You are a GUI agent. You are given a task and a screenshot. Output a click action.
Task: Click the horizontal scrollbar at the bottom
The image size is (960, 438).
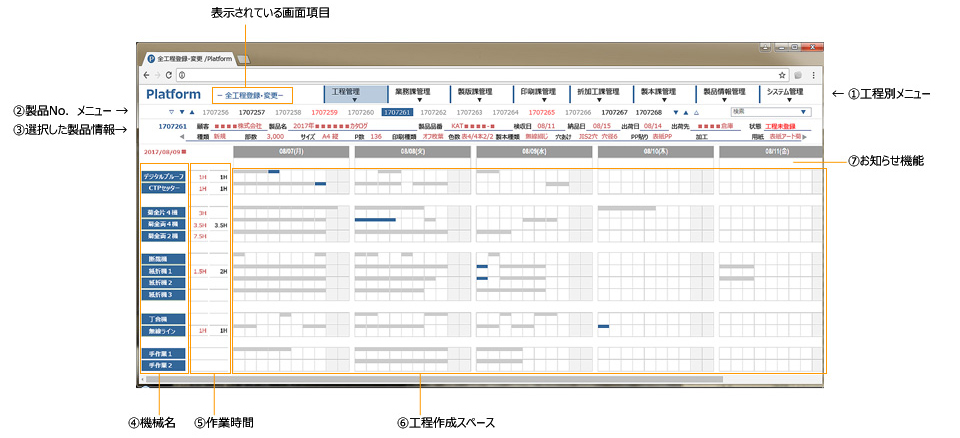435,379
